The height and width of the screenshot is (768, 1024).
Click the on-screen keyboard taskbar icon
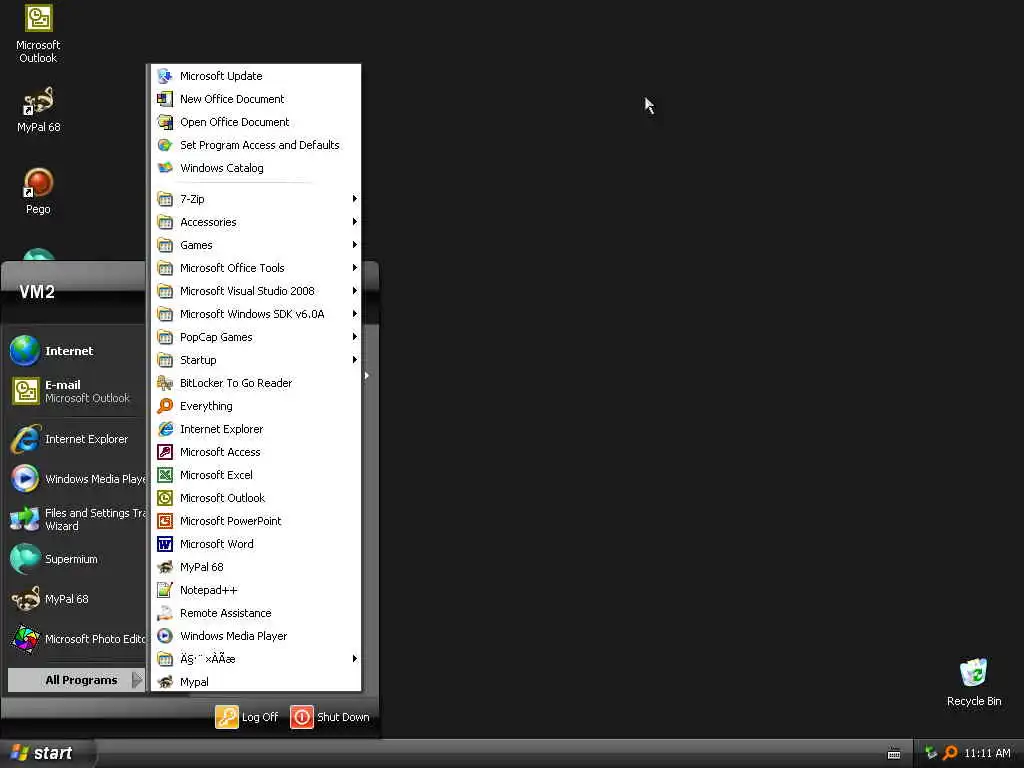(893, 754)
